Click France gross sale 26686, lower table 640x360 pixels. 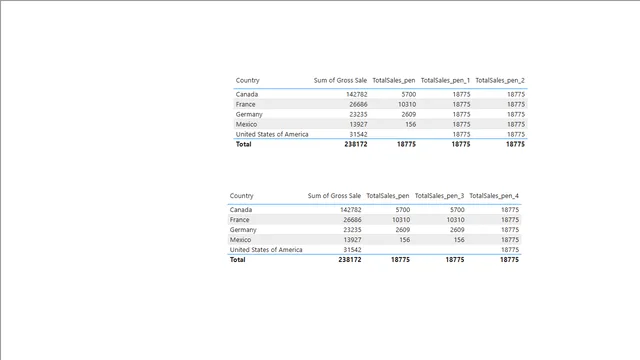[x=352, y=220]
